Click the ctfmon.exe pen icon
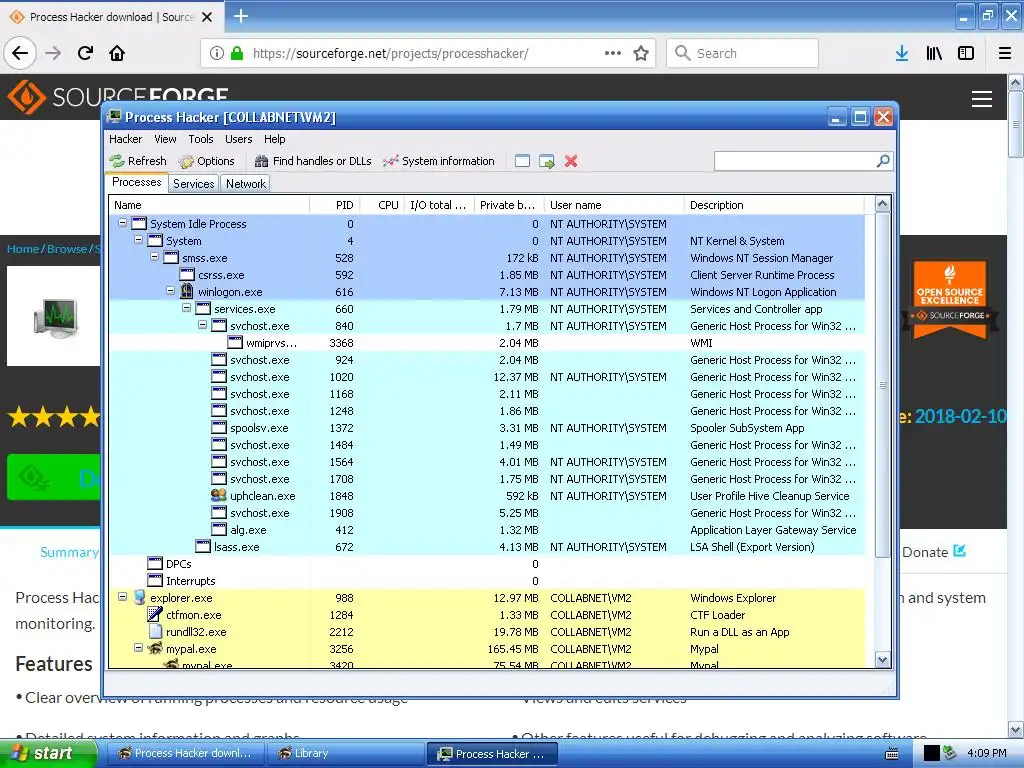This screenshot has height=768, width=1024. point(155,615)
